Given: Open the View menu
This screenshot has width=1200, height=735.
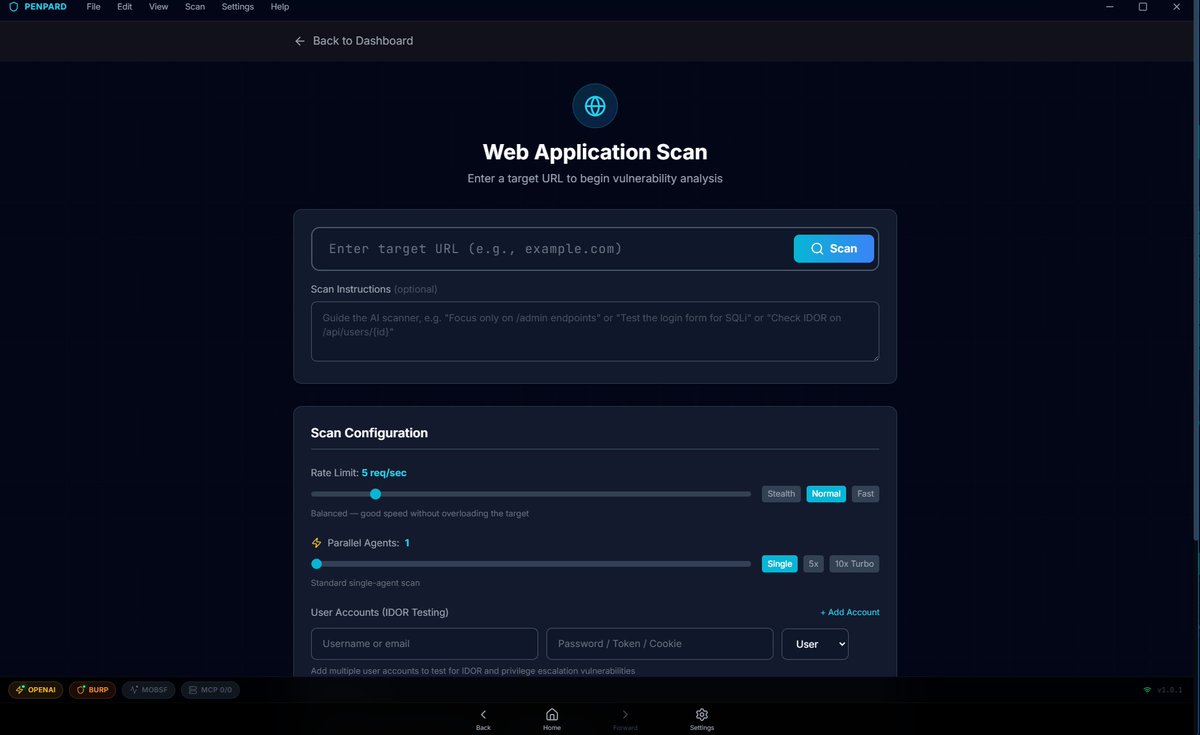Looking at the screenshot, I should [x=158, y=7].
